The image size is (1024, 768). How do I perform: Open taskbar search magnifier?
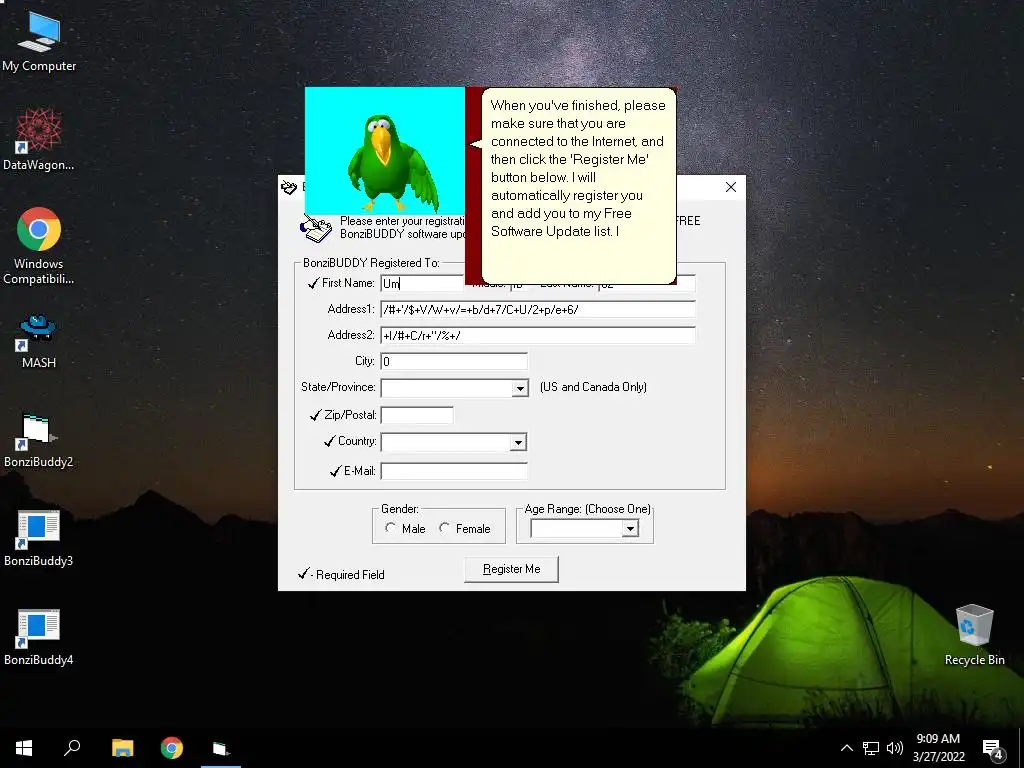72,748
